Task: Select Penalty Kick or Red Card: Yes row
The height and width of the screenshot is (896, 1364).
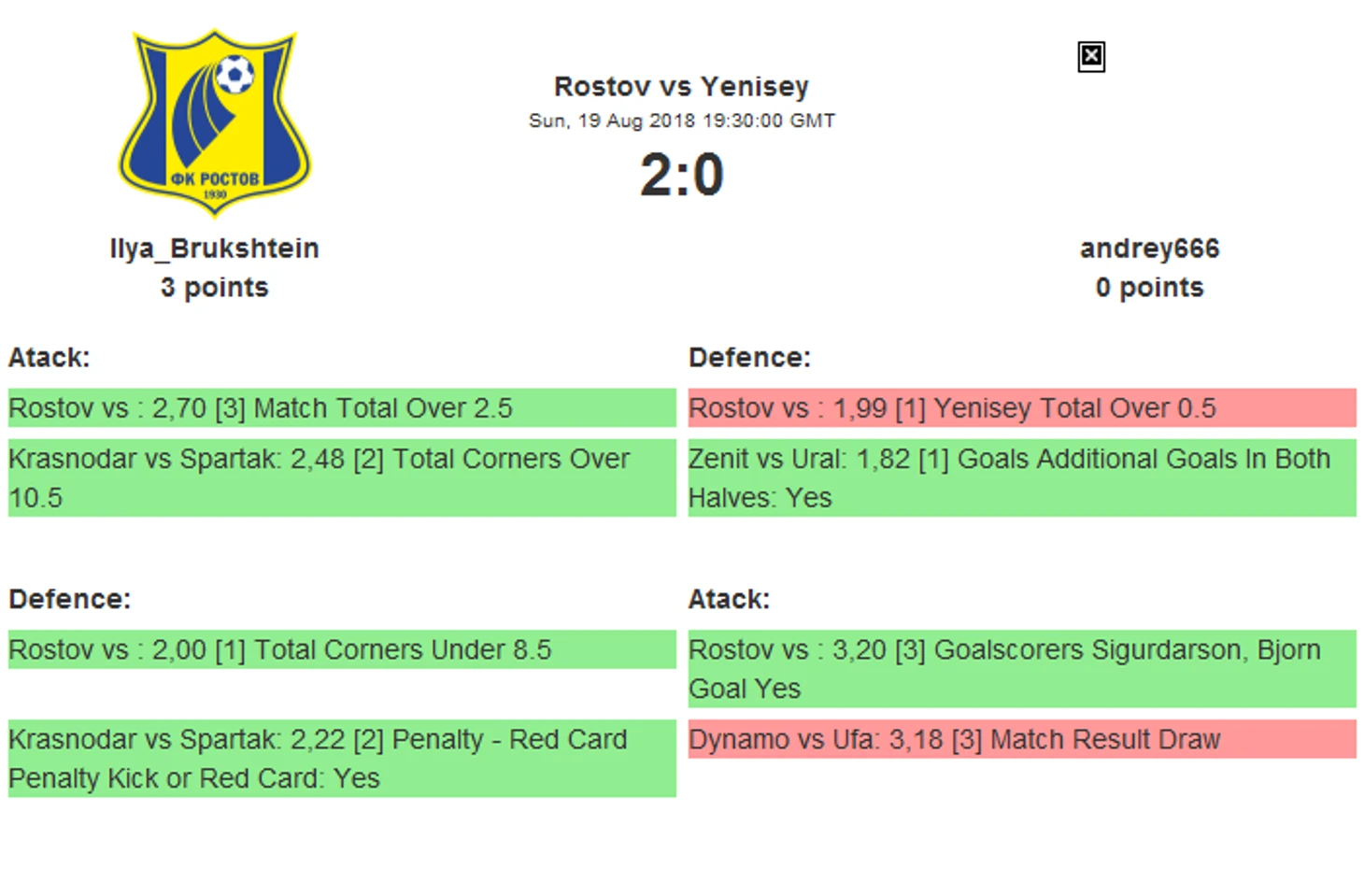Action: click(342, 759)
